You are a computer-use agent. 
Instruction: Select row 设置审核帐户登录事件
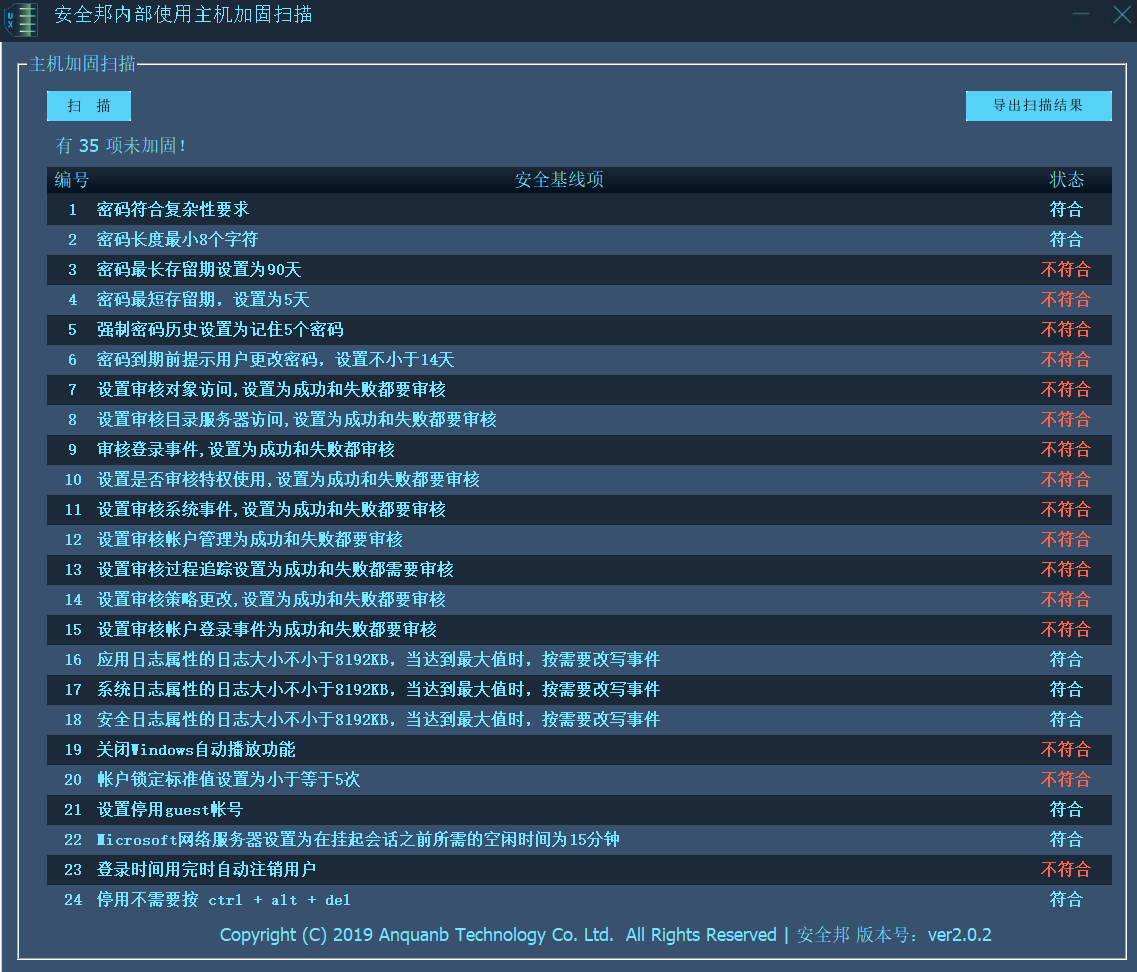579,630
